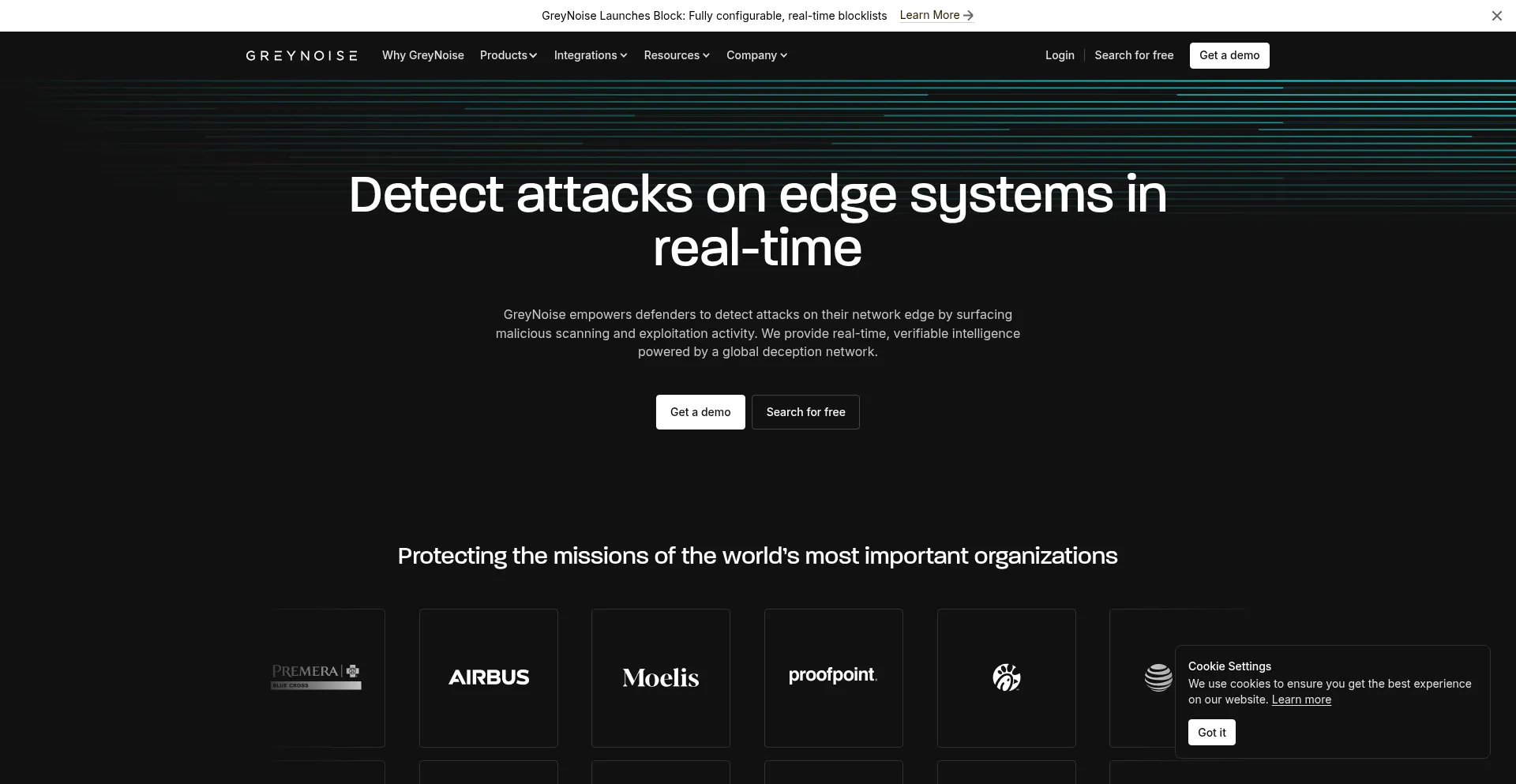Click Login in the top navigation

(x=1060, y=55)
